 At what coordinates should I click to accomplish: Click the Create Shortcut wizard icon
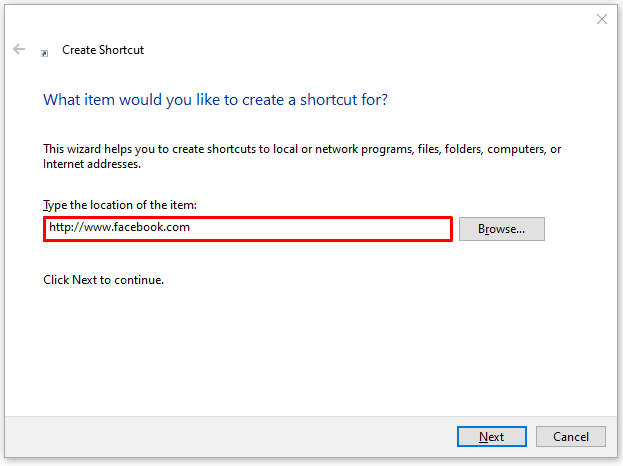point(45,51)
